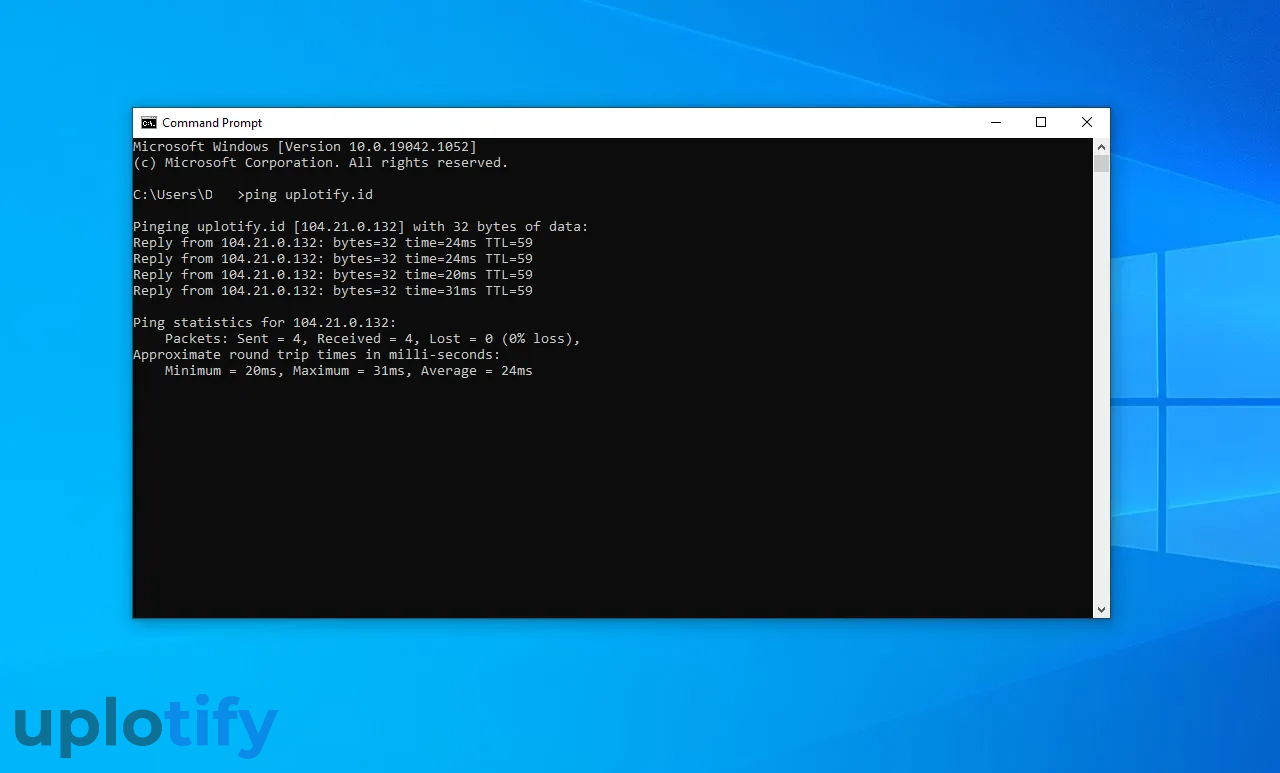The image size is (1280, 773).
Task: Click the 'Ping statistics for 104.21.0.132:' line
Action: coord(265,323)
